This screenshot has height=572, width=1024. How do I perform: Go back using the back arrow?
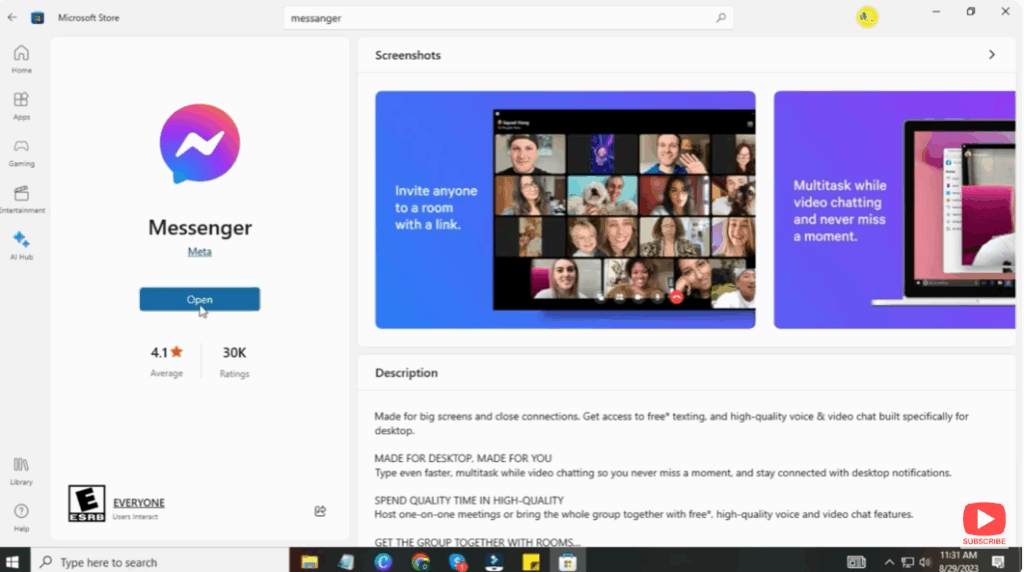[x=12, y=18]
